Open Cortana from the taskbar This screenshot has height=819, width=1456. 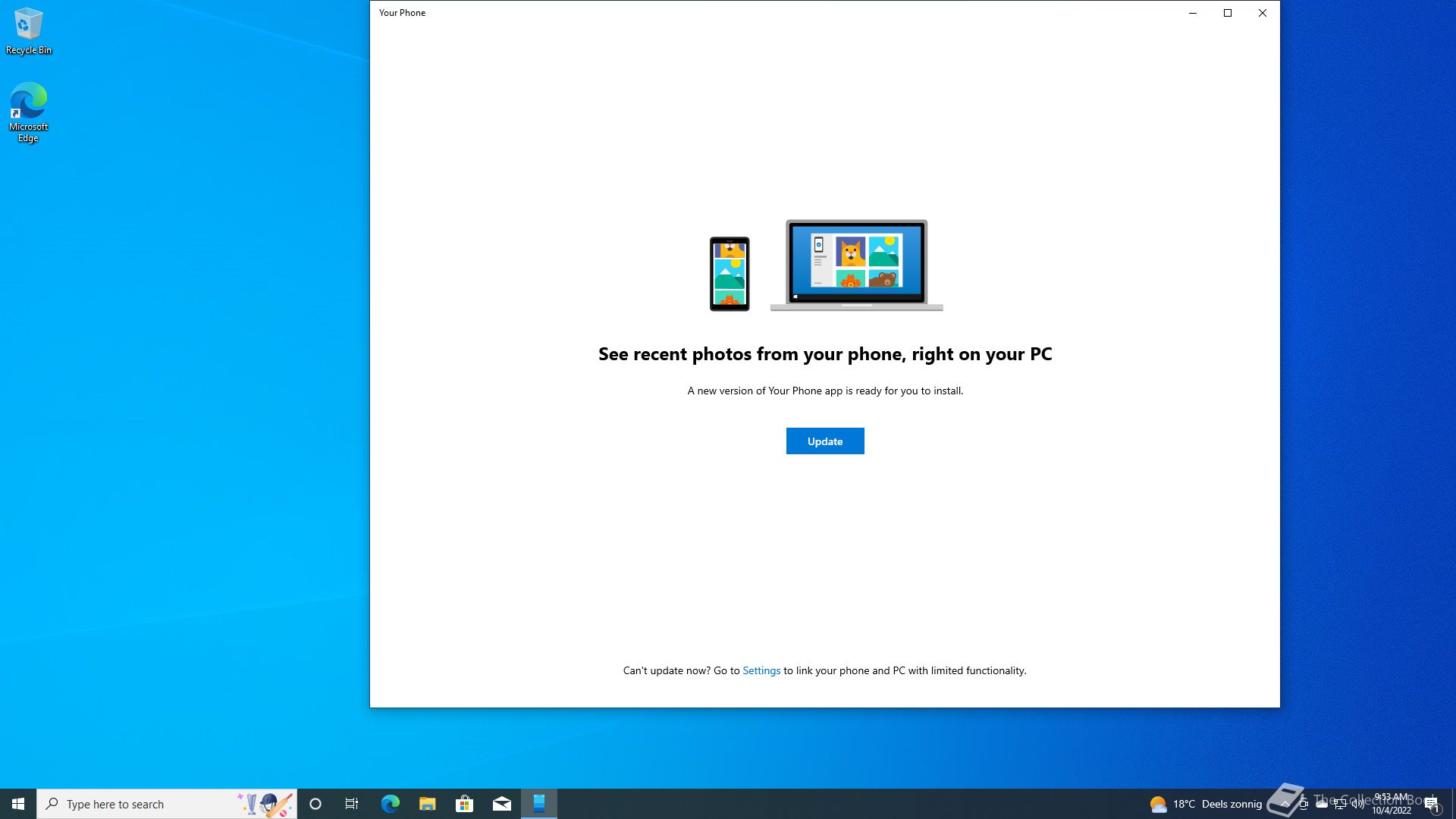pos(315,804)
